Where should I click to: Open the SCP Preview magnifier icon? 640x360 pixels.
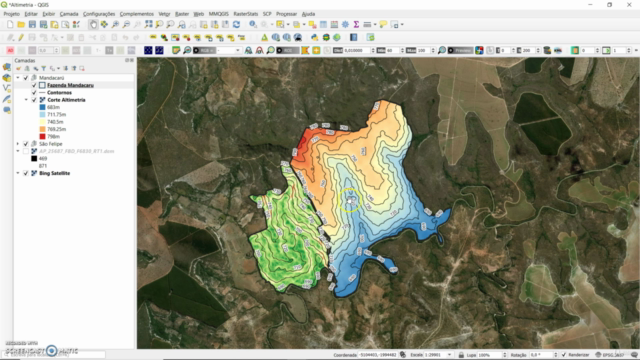tap(442, 51)
